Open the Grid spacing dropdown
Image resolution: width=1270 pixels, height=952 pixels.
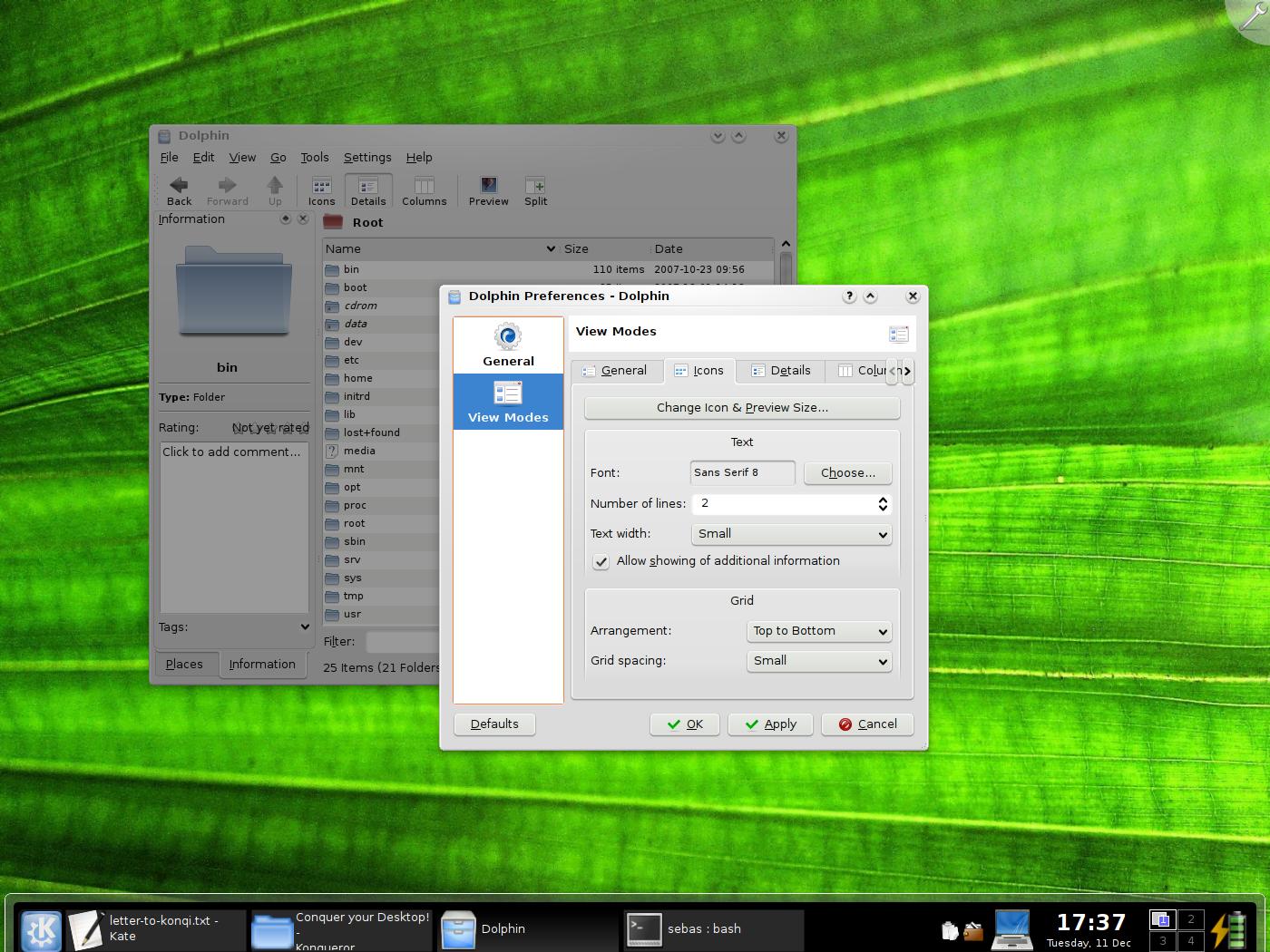[x=819, y=661]
